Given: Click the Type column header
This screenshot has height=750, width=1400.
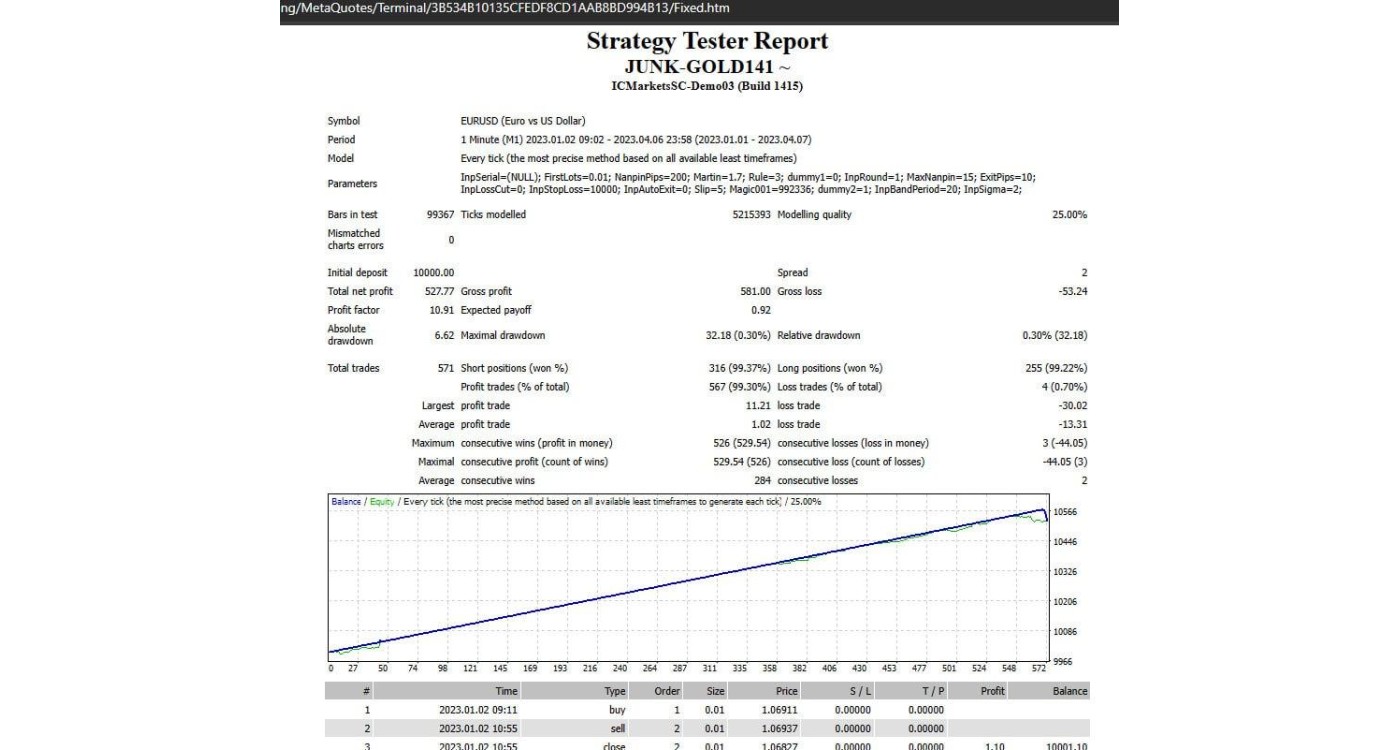Looking at the screenshot, I should point(614,691).
